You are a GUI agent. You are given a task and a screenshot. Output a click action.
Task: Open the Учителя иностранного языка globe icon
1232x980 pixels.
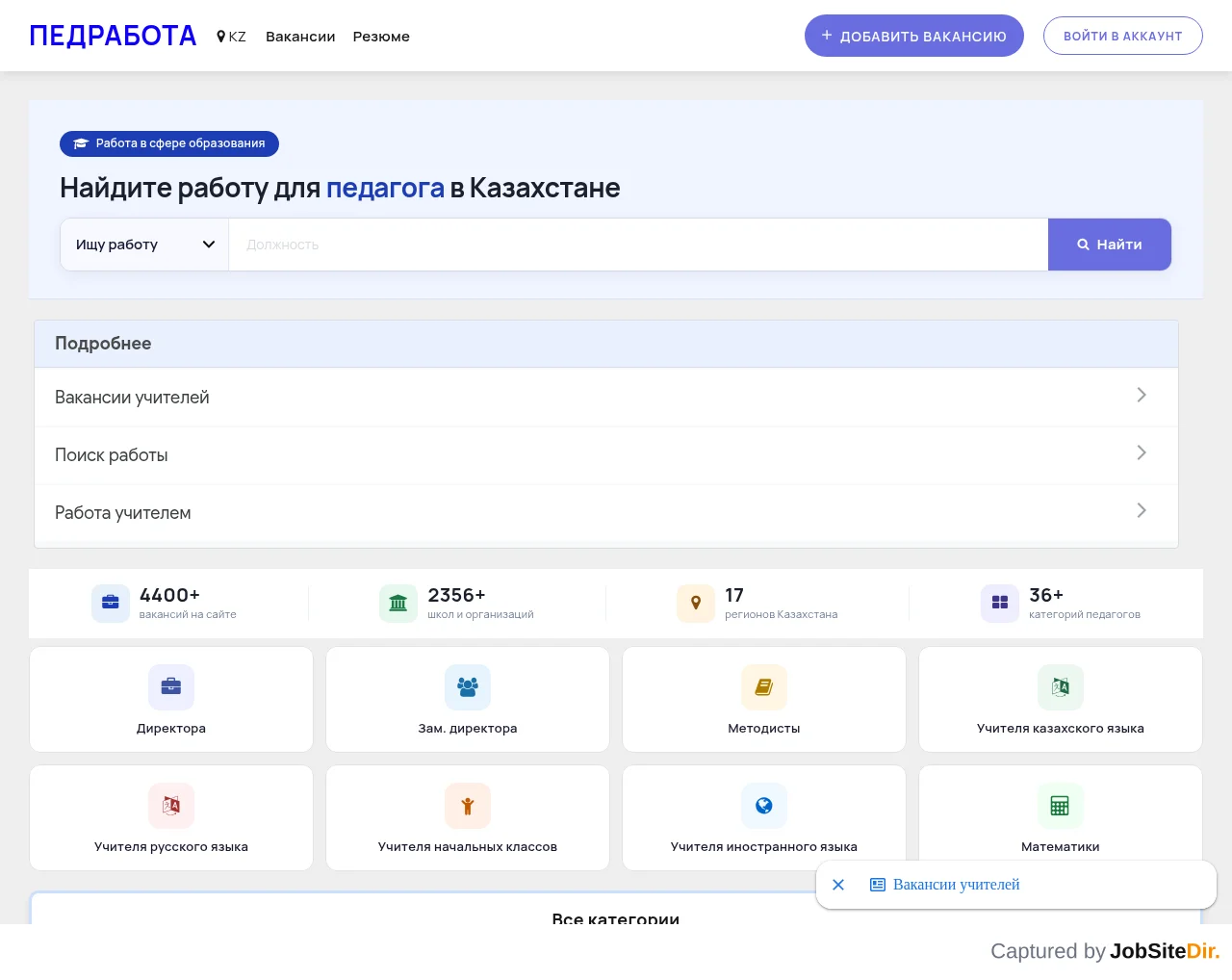[x=764, y=806]
